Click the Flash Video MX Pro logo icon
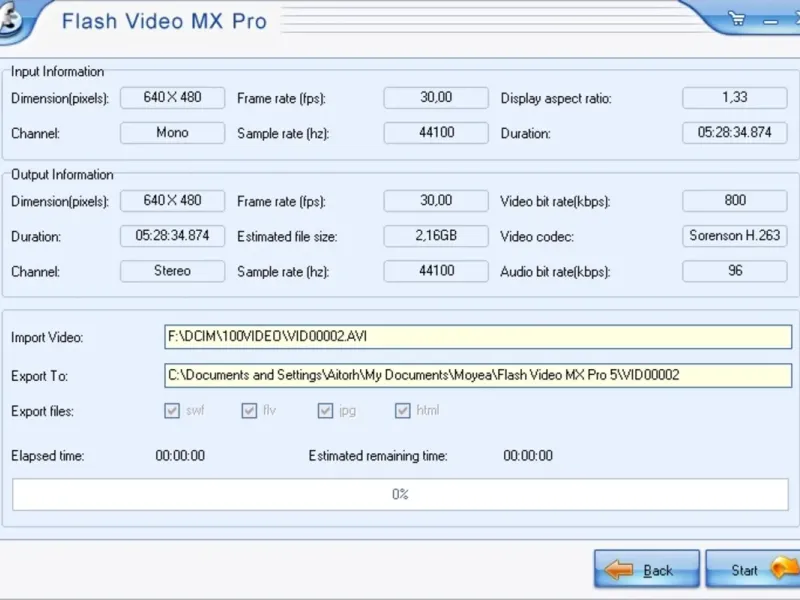The image size is (800, 600). pyautogui.click(x=10, y=21)
